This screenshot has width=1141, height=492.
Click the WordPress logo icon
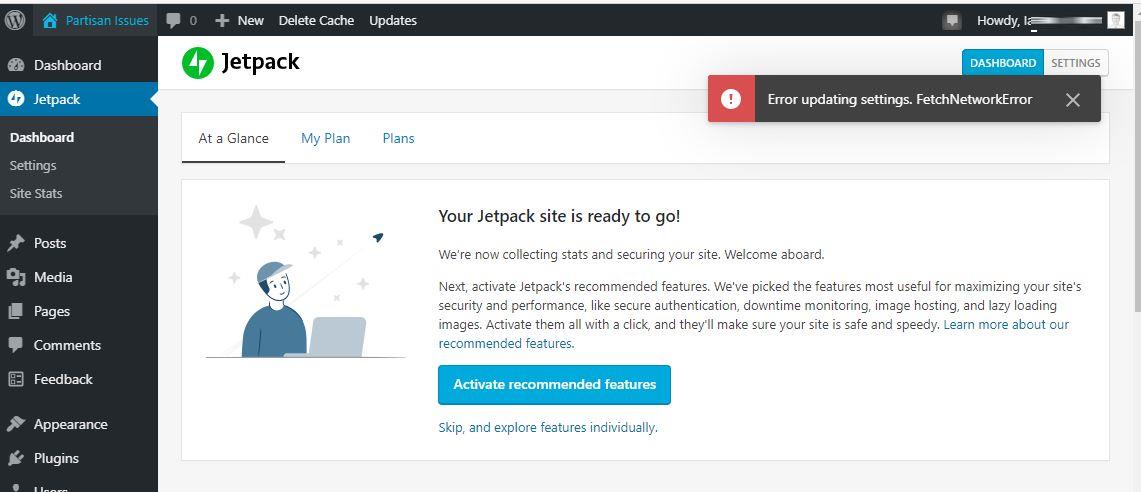16,20
